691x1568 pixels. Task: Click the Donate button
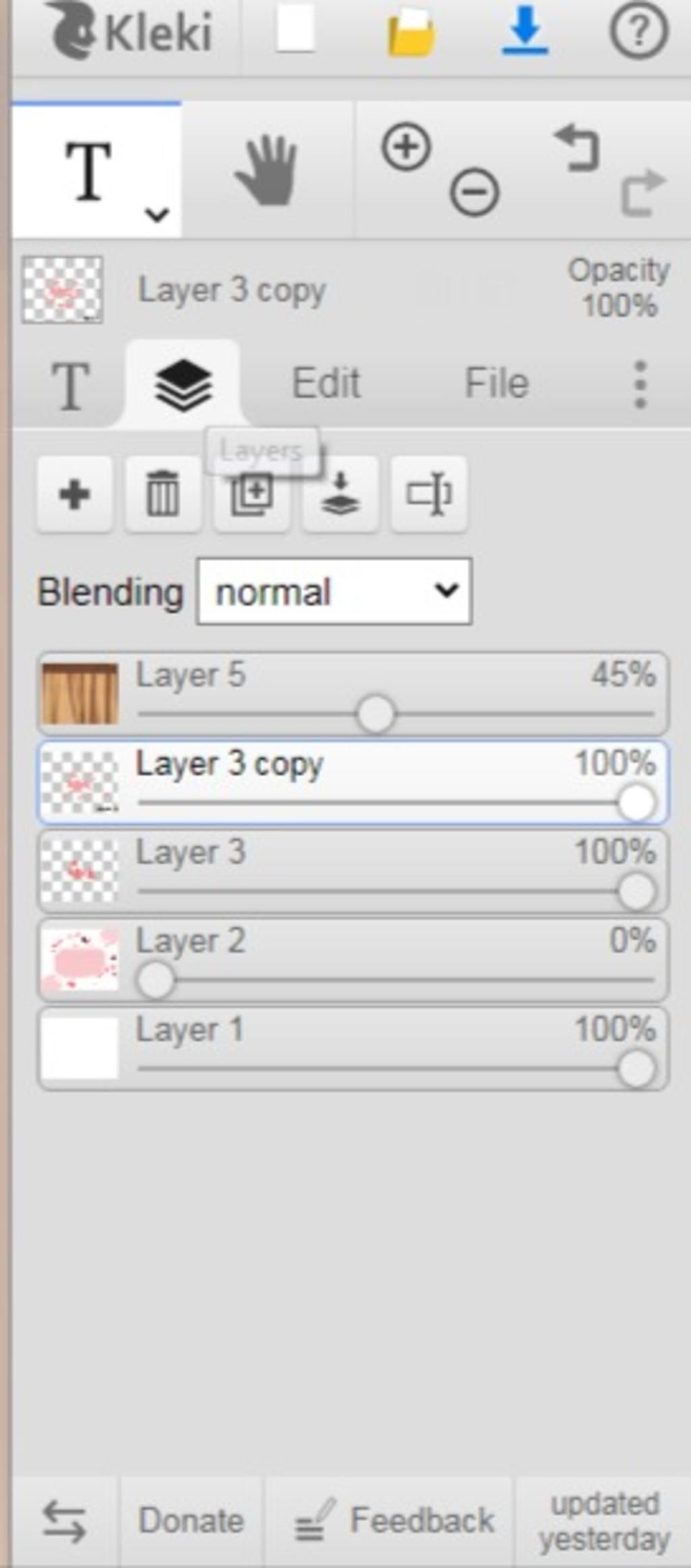click(191, 1521)
